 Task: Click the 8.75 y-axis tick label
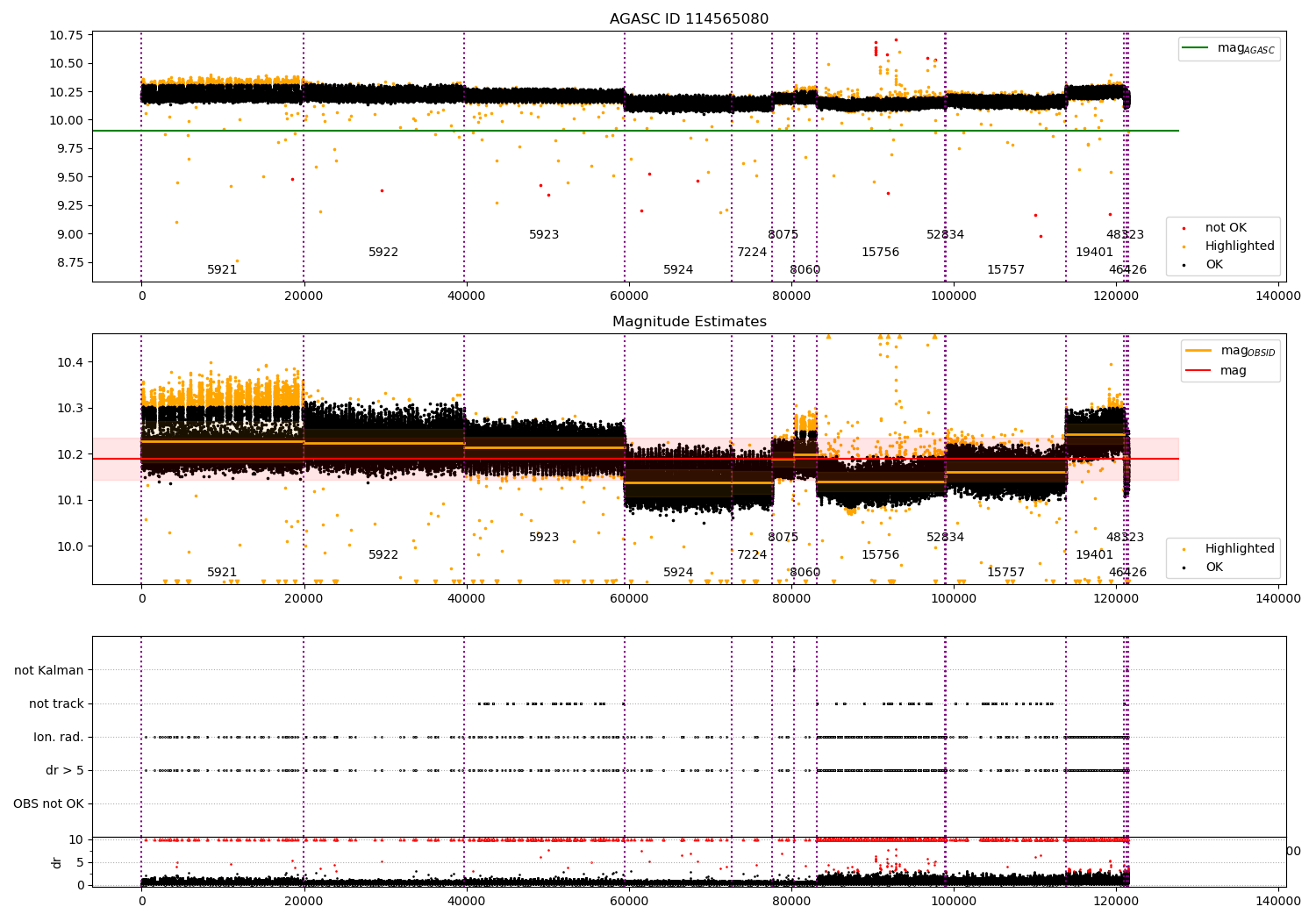coord(69,263)
